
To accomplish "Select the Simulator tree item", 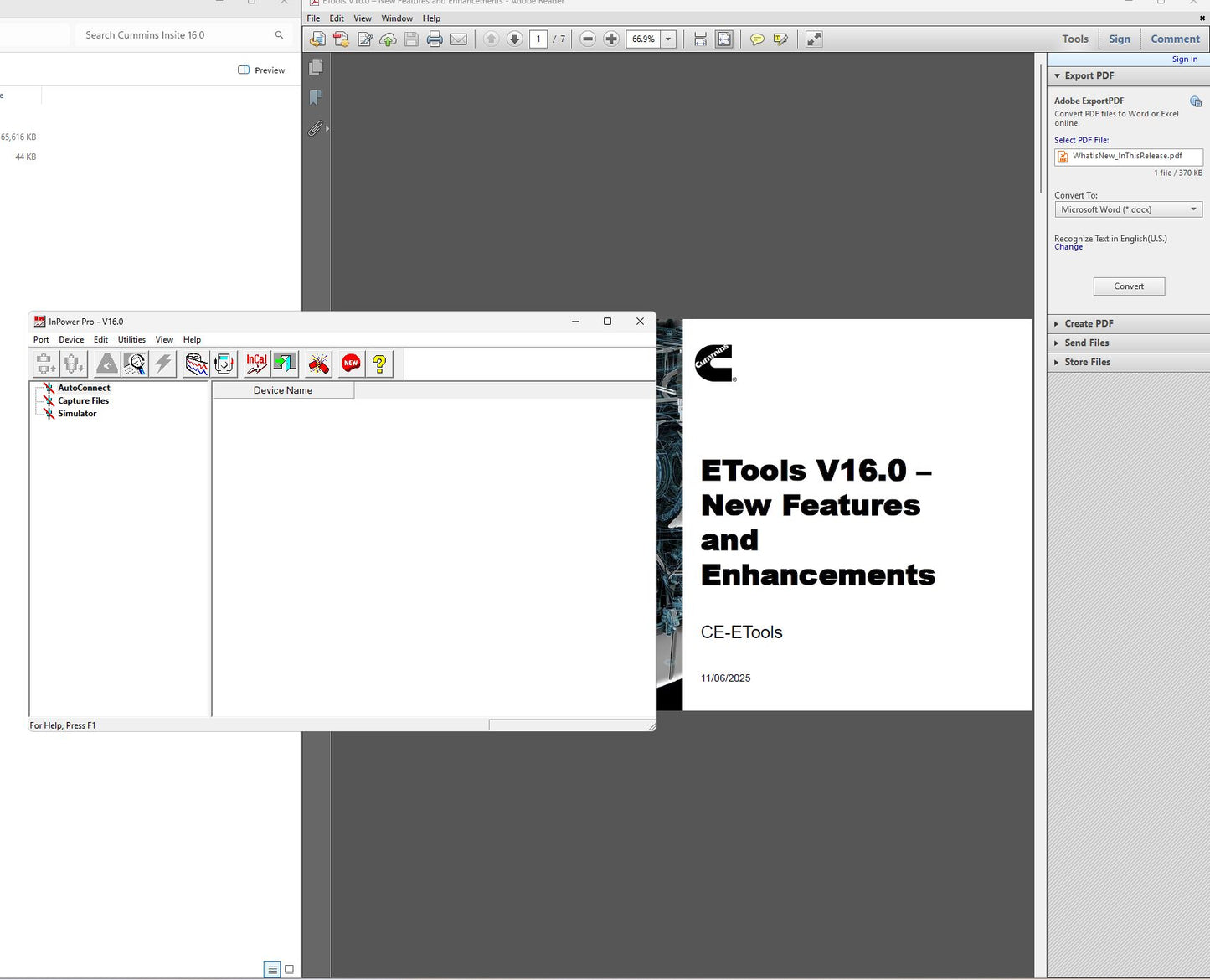I will 77,414.
